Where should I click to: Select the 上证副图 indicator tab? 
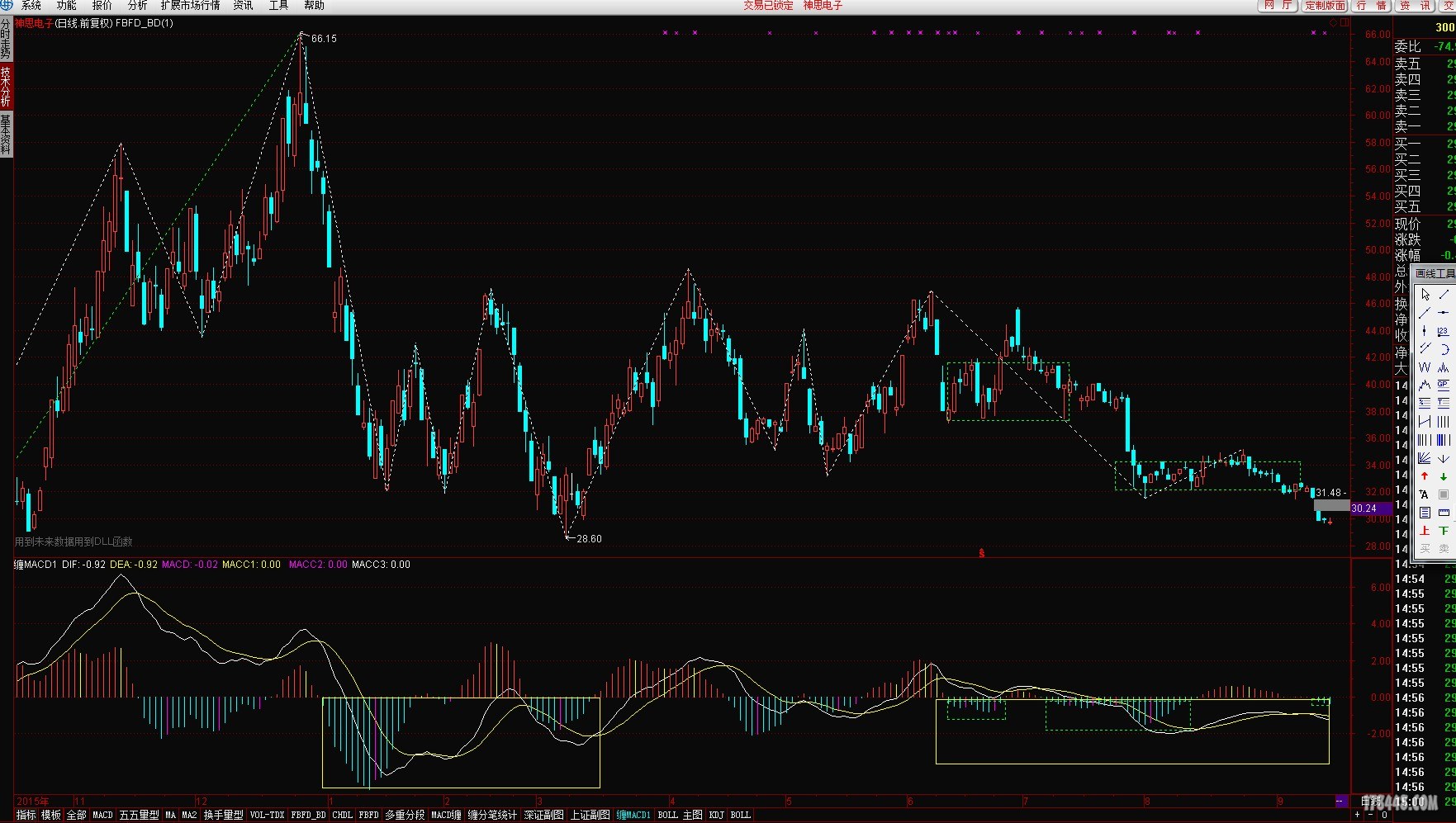tap(590, 815)
